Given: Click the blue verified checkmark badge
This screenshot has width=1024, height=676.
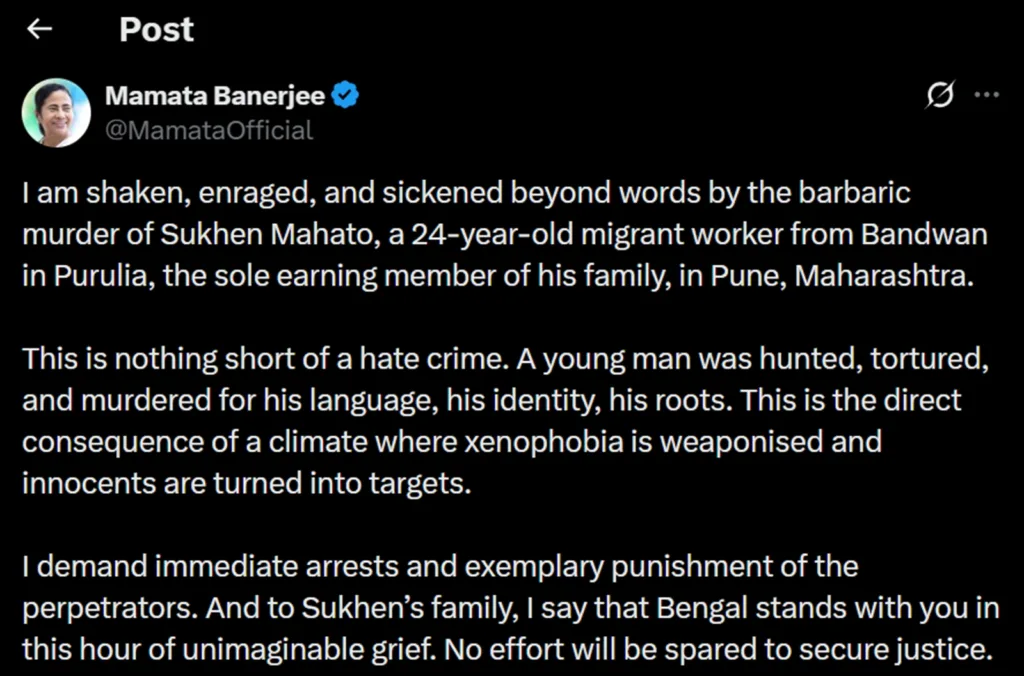Looking at the screenshot, I should point(346,96).
